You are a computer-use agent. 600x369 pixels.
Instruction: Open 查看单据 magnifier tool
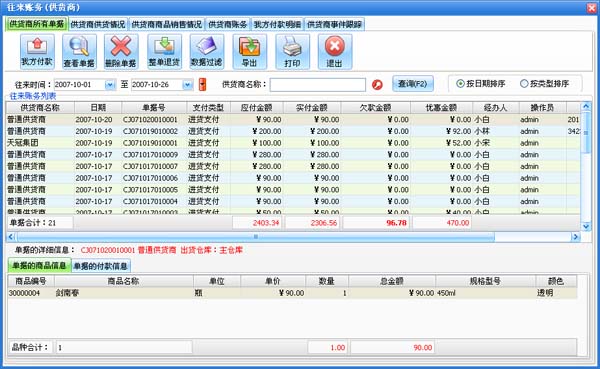coord(79,52)
